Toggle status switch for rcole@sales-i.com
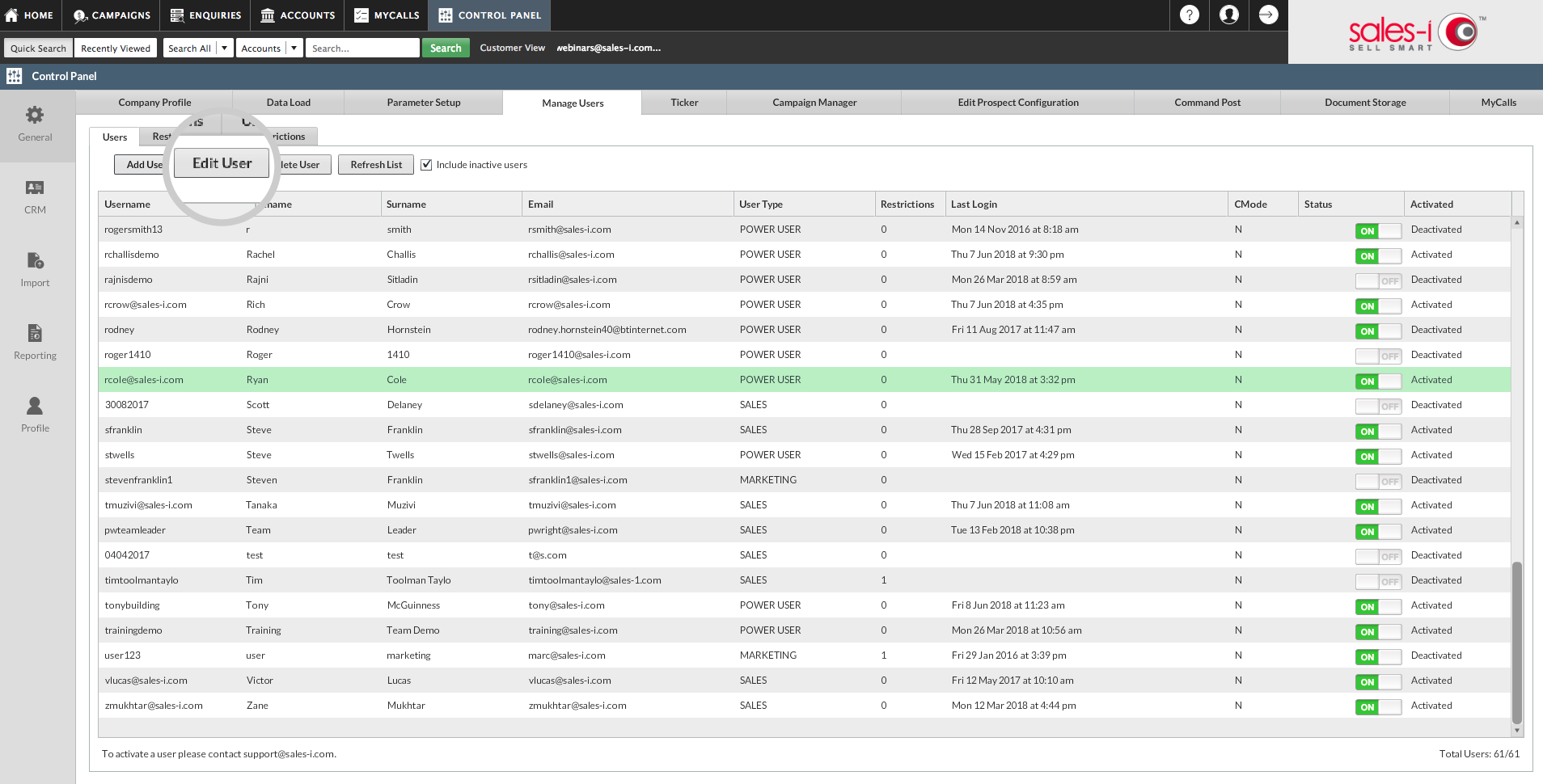This screenshot has width=1543, height=784. pyautogui.click(x=1378, y=381)
